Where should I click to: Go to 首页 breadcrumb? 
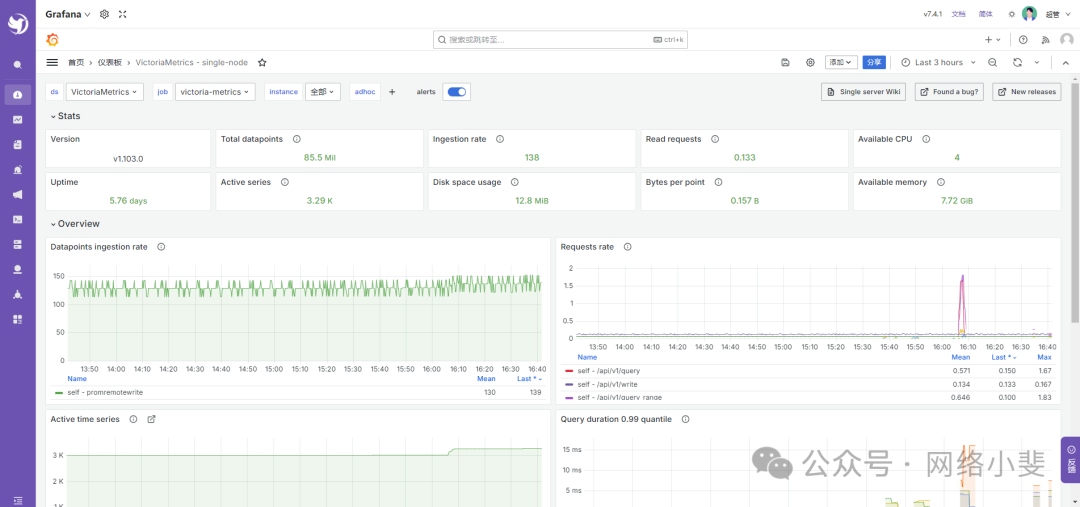(x=76, y=62)
